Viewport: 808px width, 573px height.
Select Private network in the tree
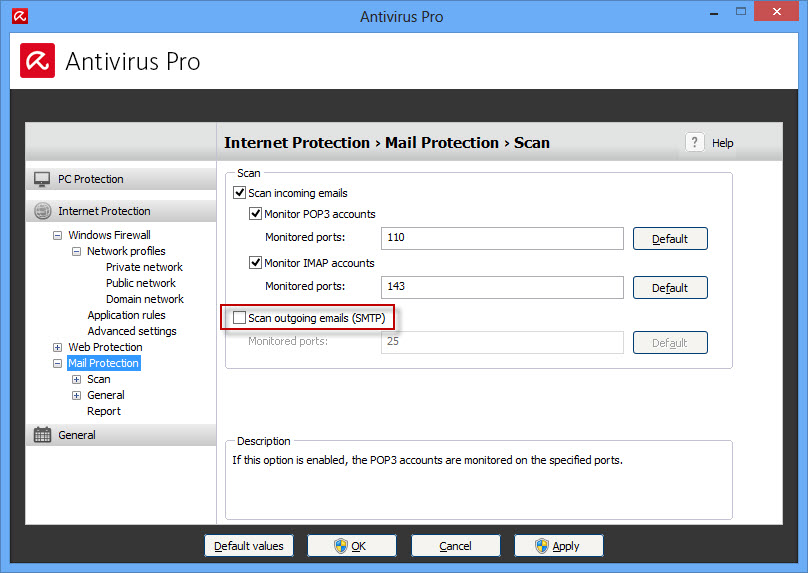point(144,267)
